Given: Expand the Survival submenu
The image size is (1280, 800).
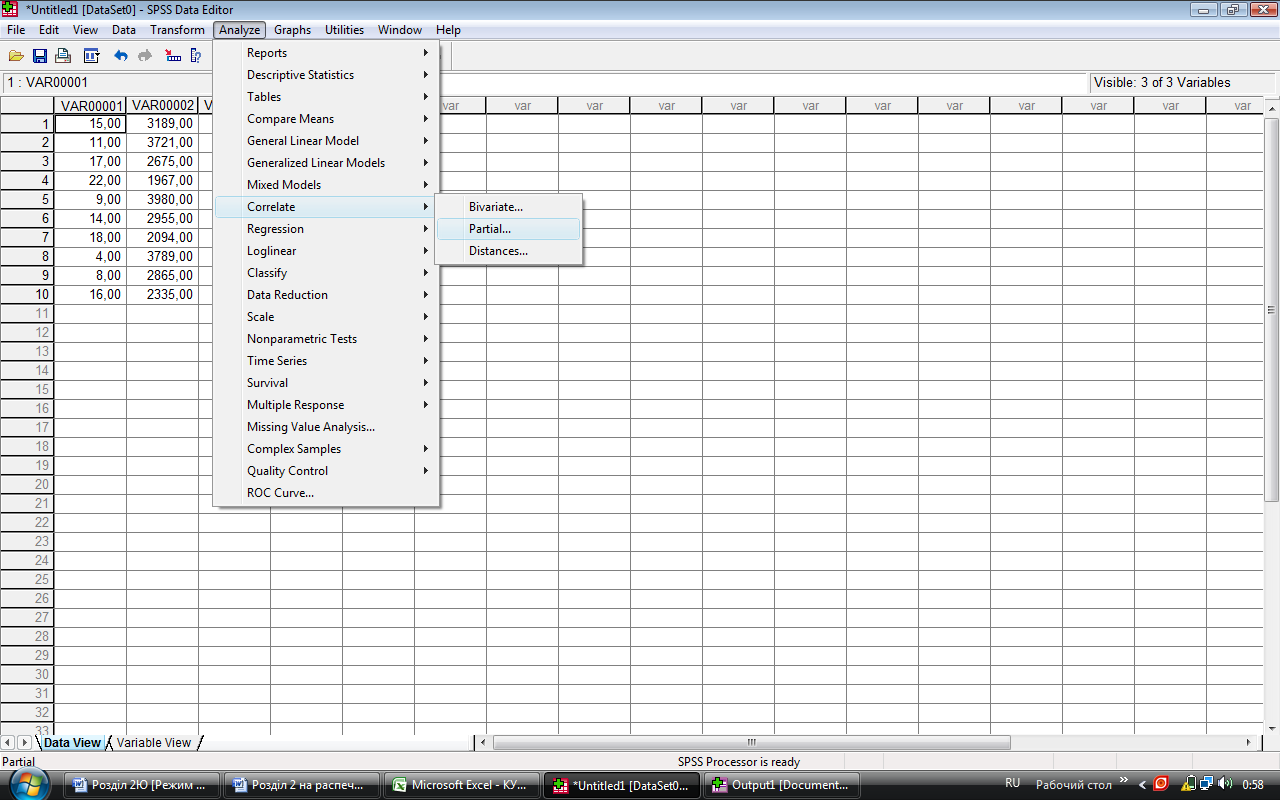Looking at the screenshot, I should [x=326, y=383].
